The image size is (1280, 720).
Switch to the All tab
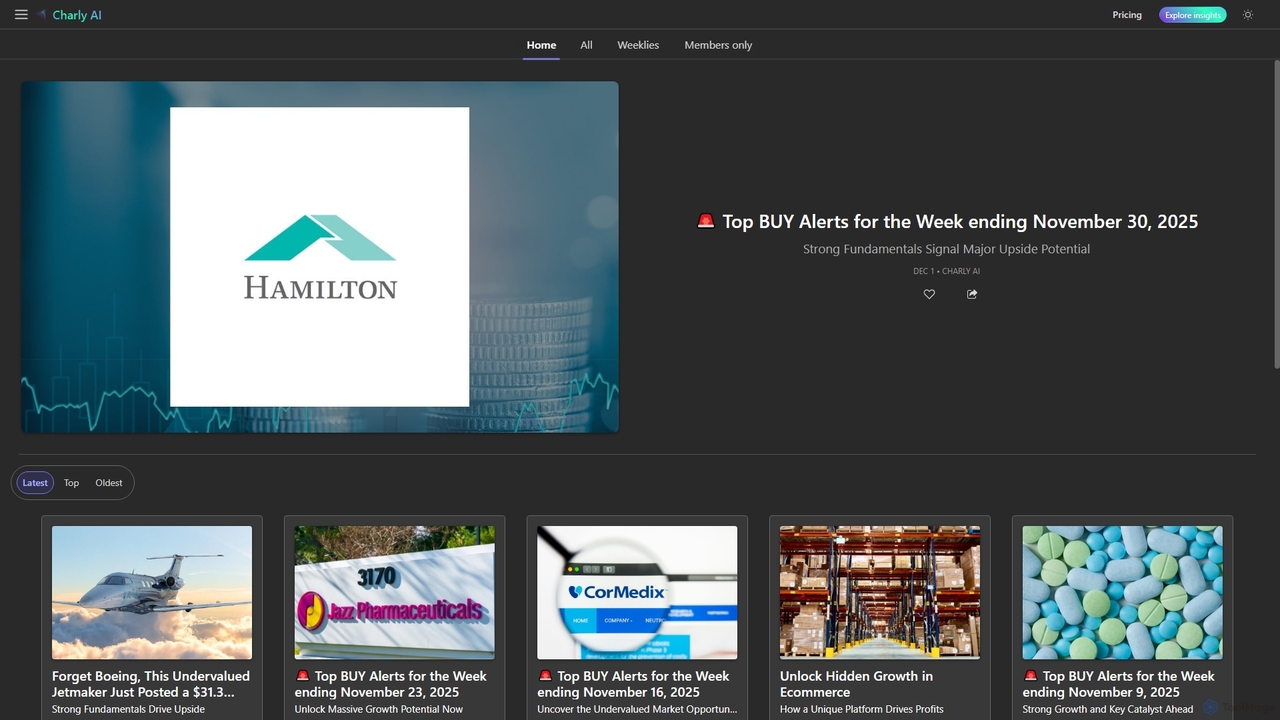click(x=586, y=45)
